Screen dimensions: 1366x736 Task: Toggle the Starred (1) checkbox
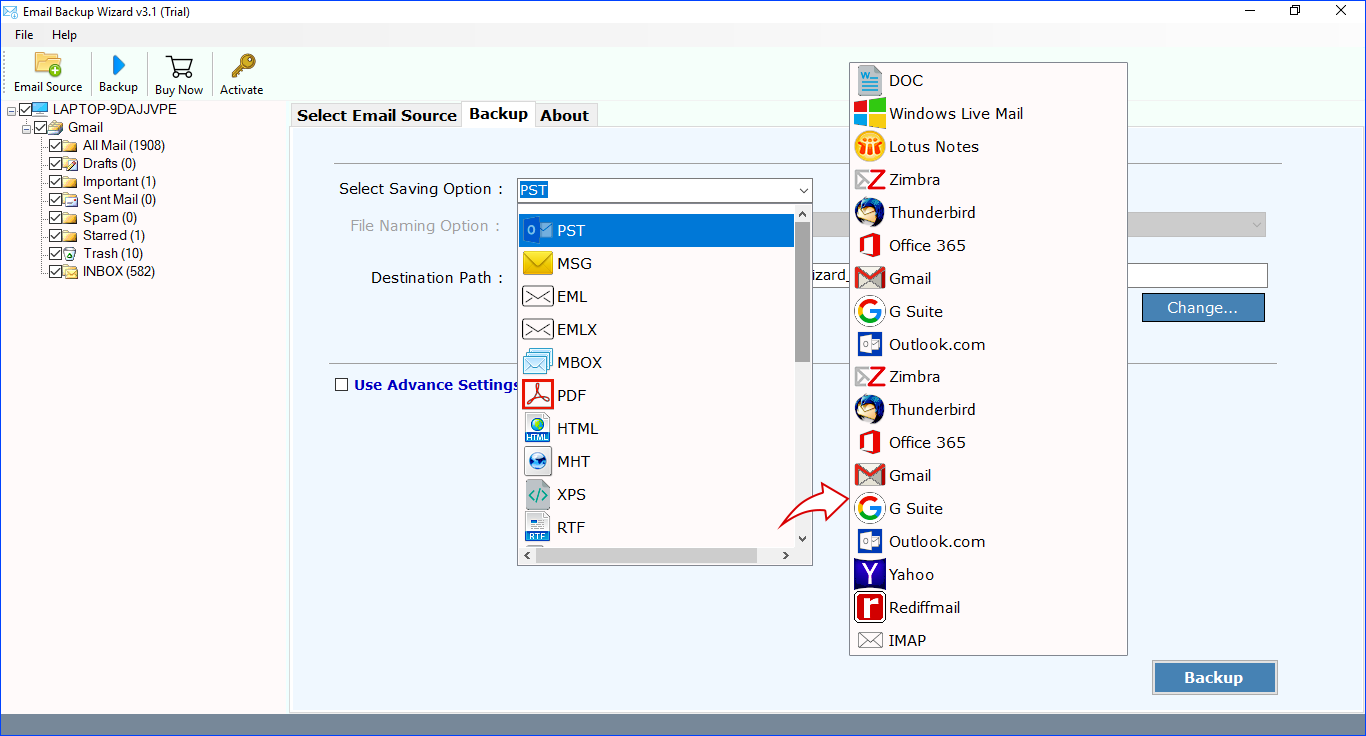[x=55, y=235]
